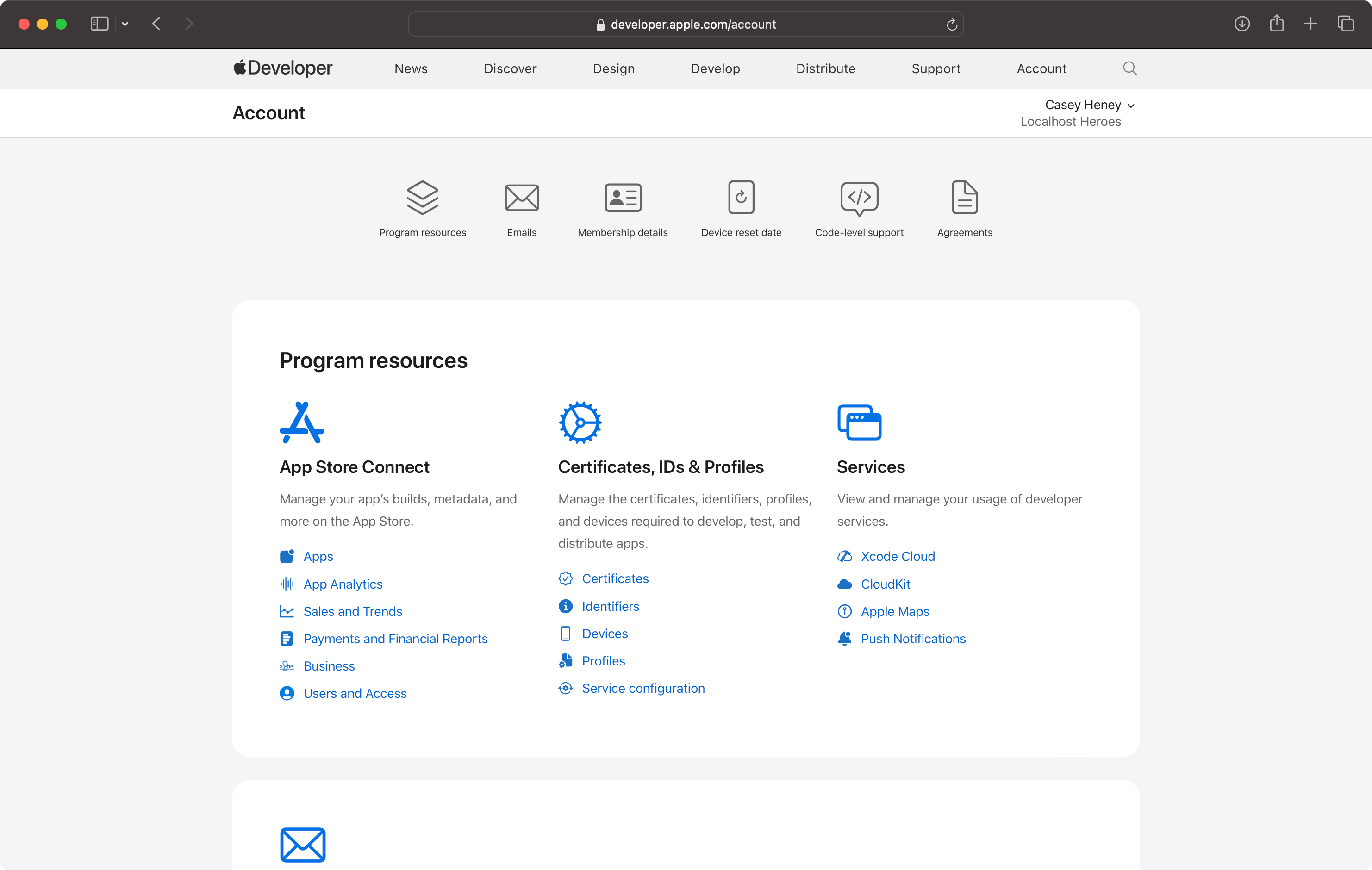Click the search icon in navigation
1372x870 pixels.
[x=1130, y=68]
